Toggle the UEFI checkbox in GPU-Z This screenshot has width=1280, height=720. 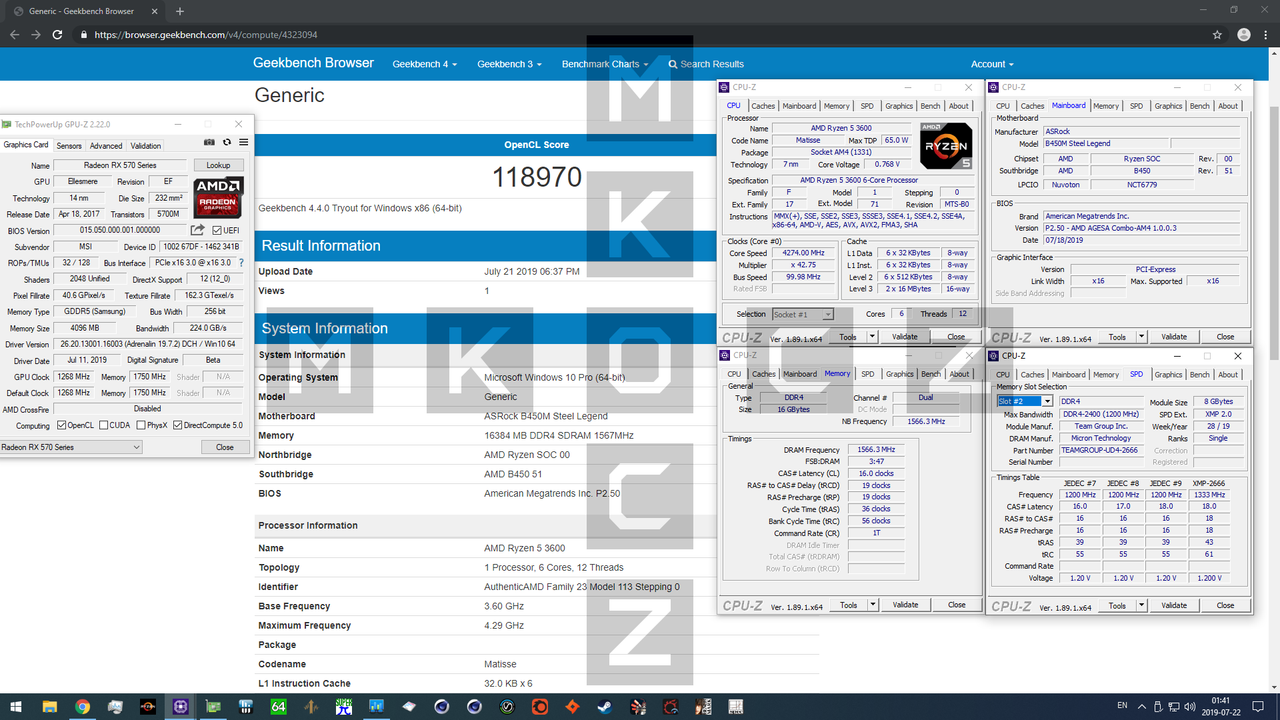pyautogui.click(x=218, y=230)
